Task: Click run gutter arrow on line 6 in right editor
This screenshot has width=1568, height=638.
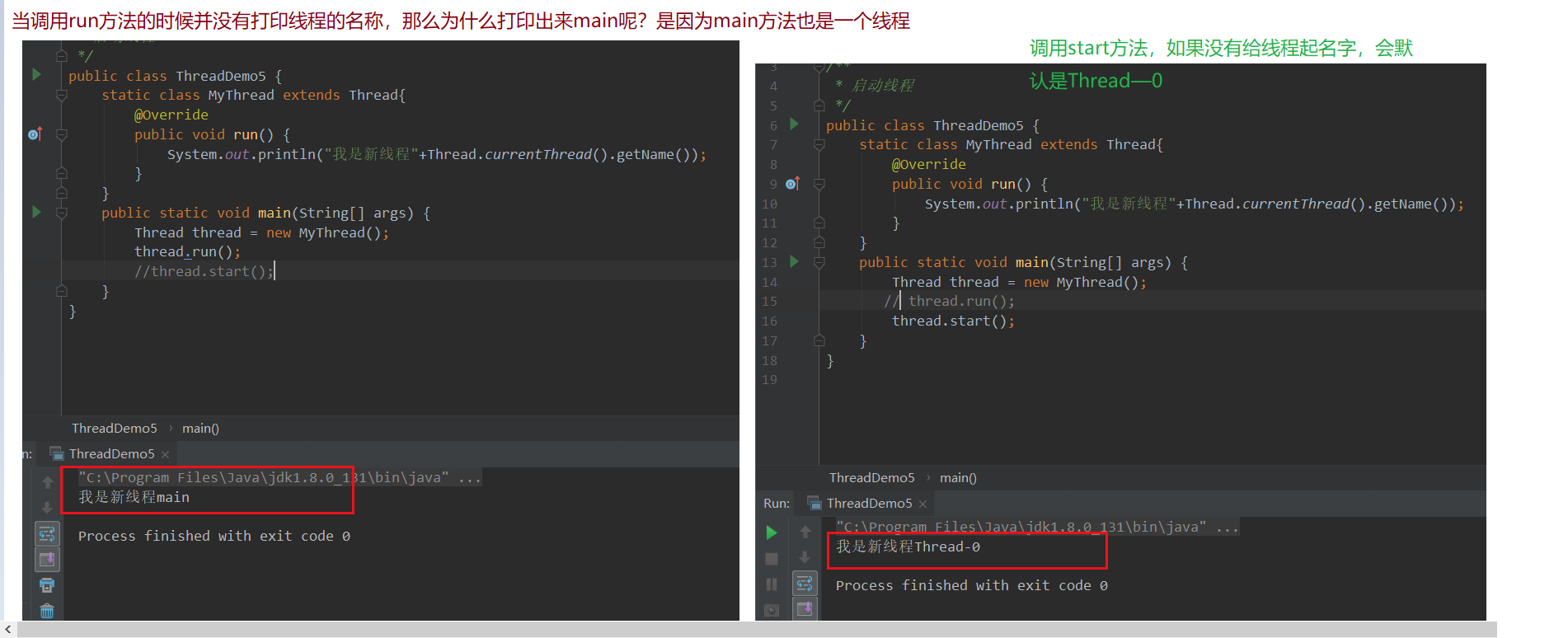Action: pos(794,124)
